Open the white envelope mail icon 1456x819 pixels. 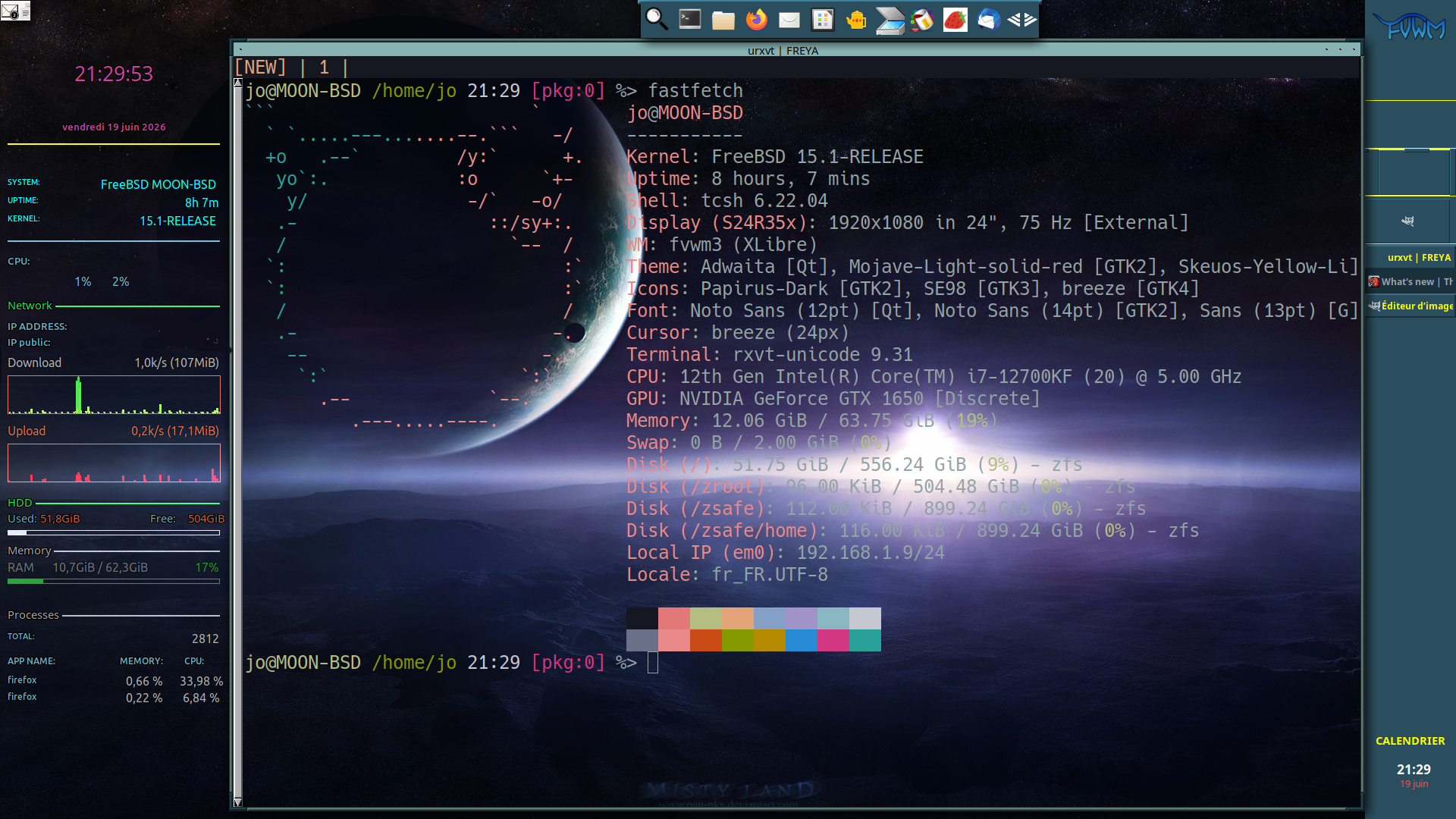tap(789, 20)
